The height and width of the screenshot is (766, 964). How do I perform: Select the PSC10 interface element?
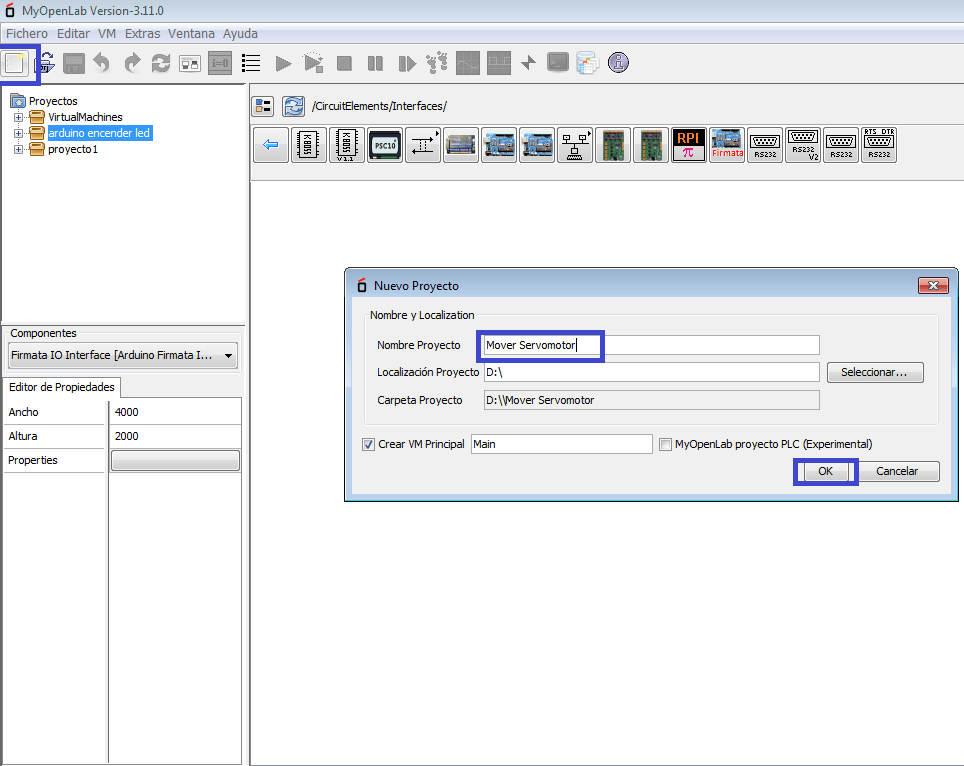click(385, 145)
